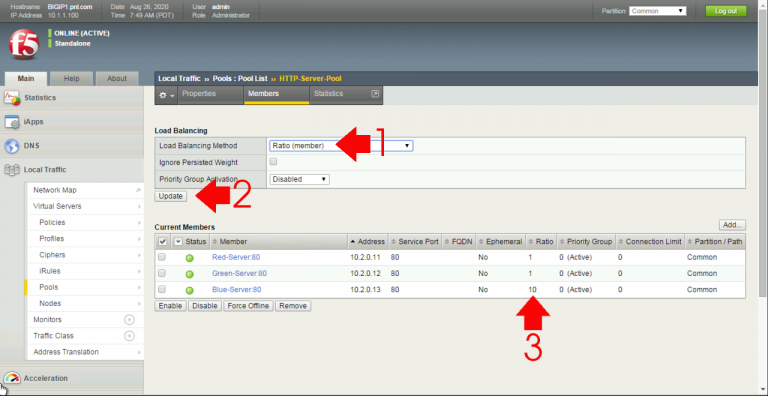Check the Blue-Server:80 member checkbox
Viewport: 768px width, 396px height.
coord(162,289)
